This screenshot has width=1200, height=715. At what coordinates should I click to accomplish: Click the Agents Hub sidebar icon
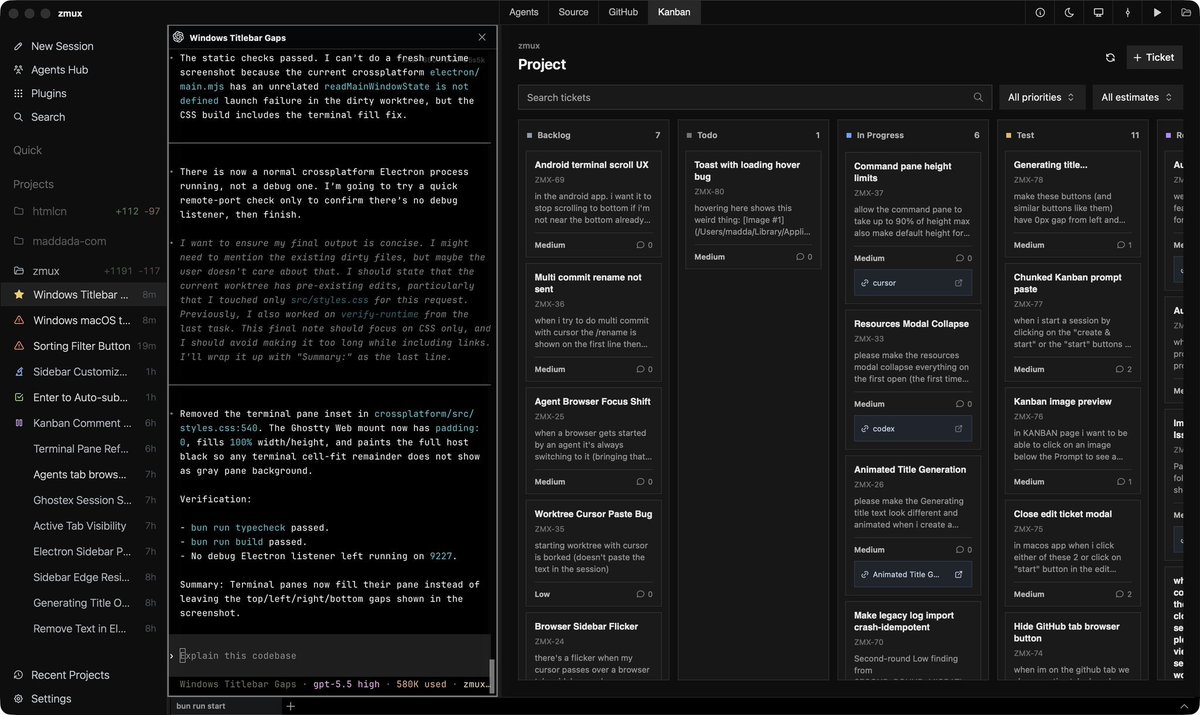(x=19, y=70)
